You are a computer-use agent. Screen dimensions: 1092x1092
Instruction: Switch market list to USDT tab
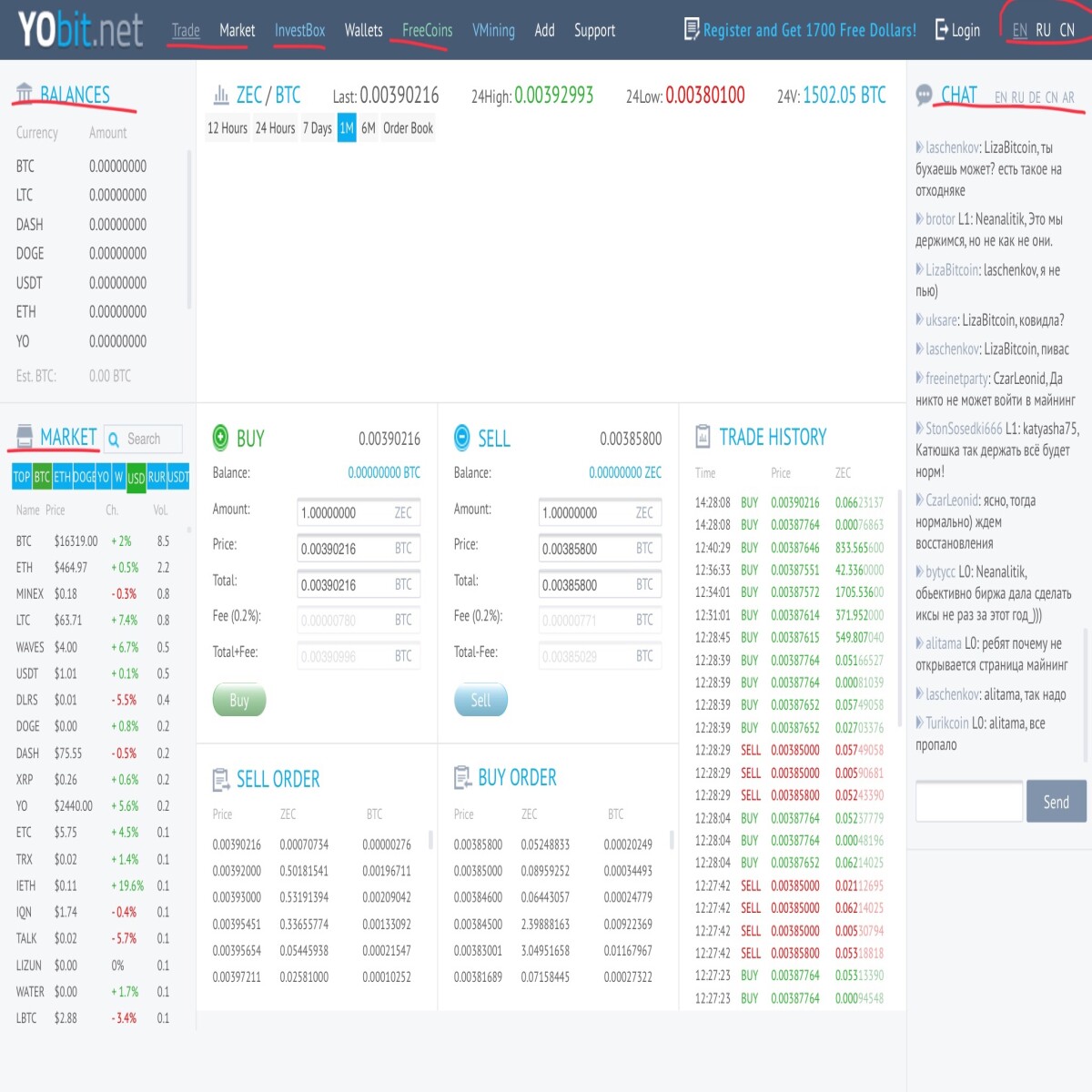(x=178, y=477)
